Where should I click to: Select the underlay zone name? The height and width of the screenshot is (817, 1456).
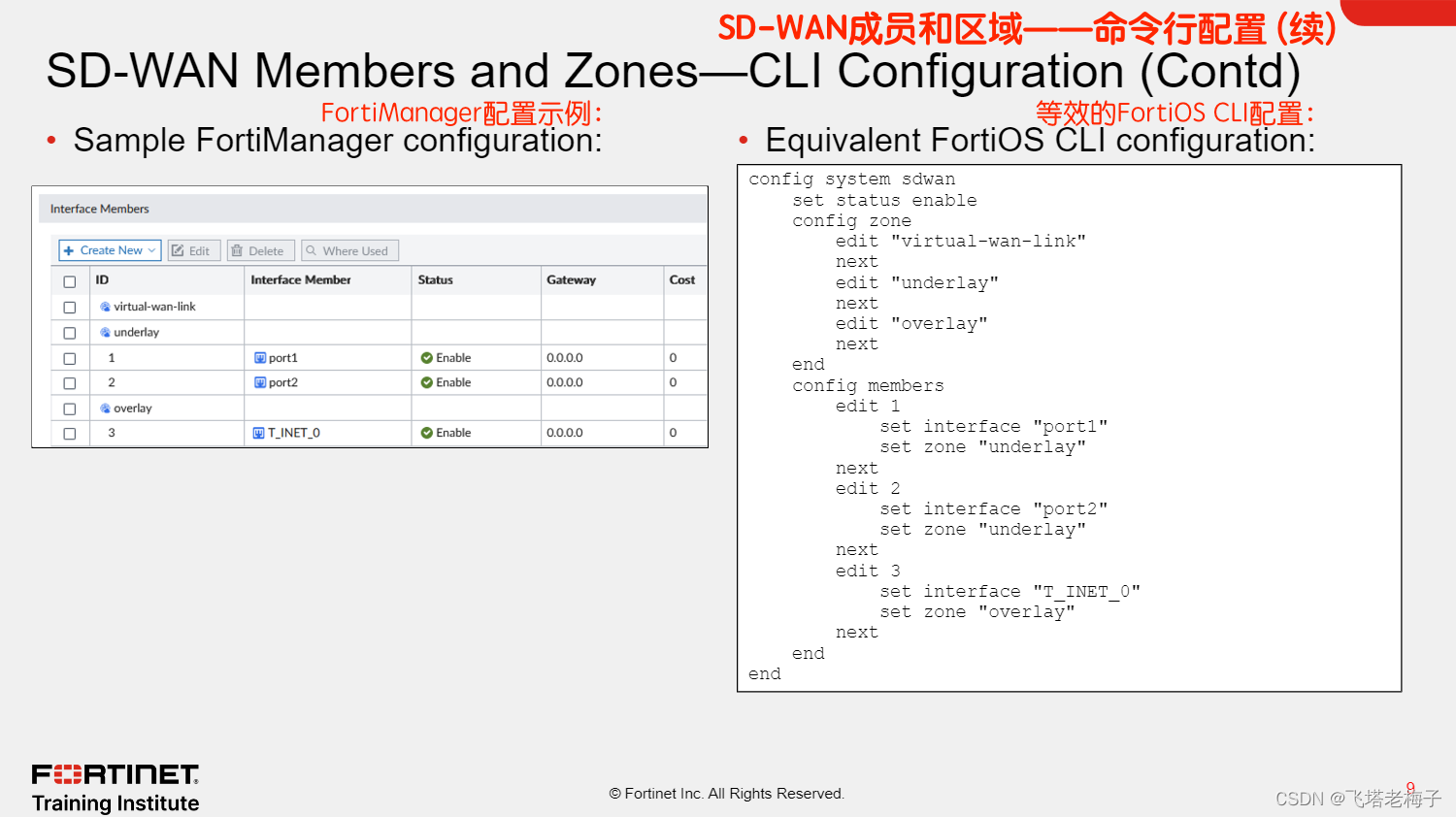click(137, 332)
